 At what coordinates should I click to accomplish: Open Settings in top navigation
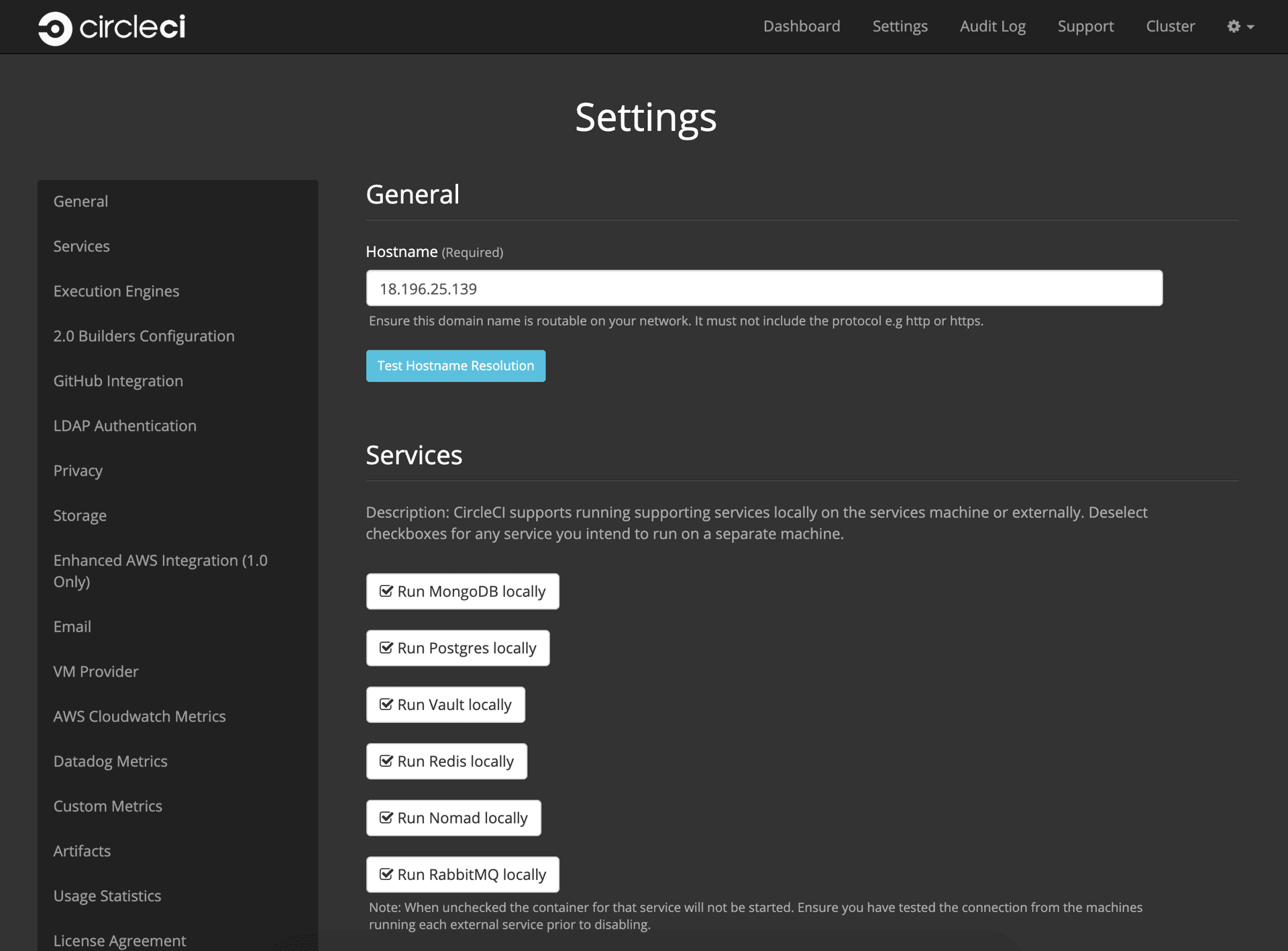(900, 26)
